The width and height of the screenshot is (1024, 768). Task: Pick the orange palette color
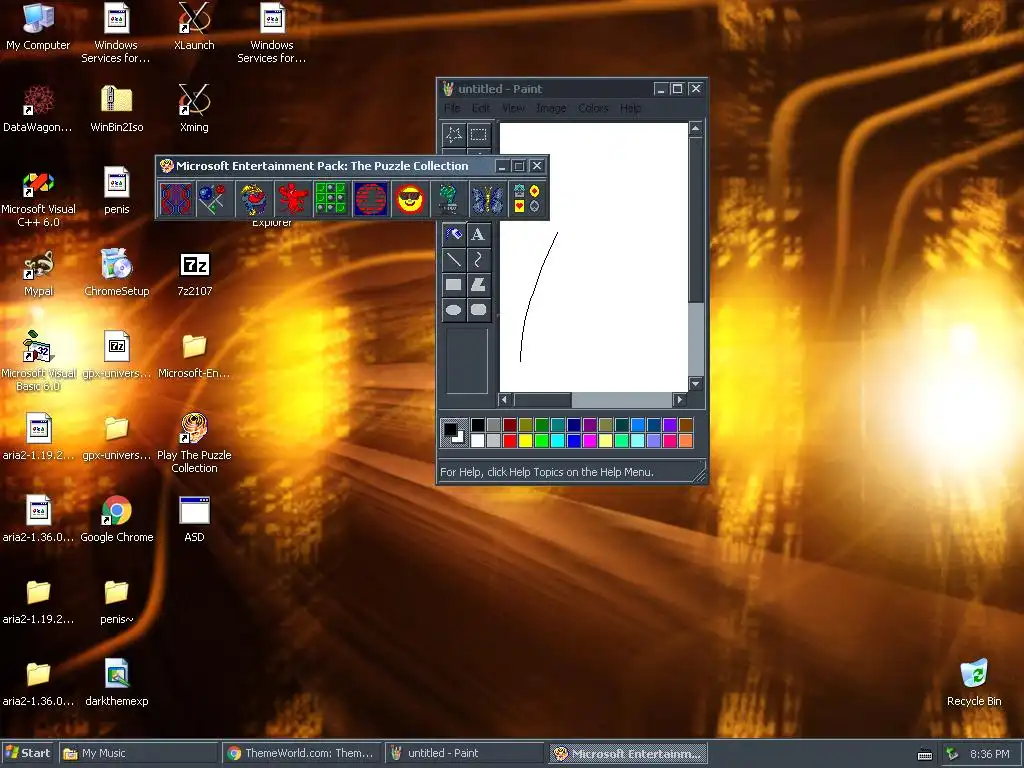685,441
